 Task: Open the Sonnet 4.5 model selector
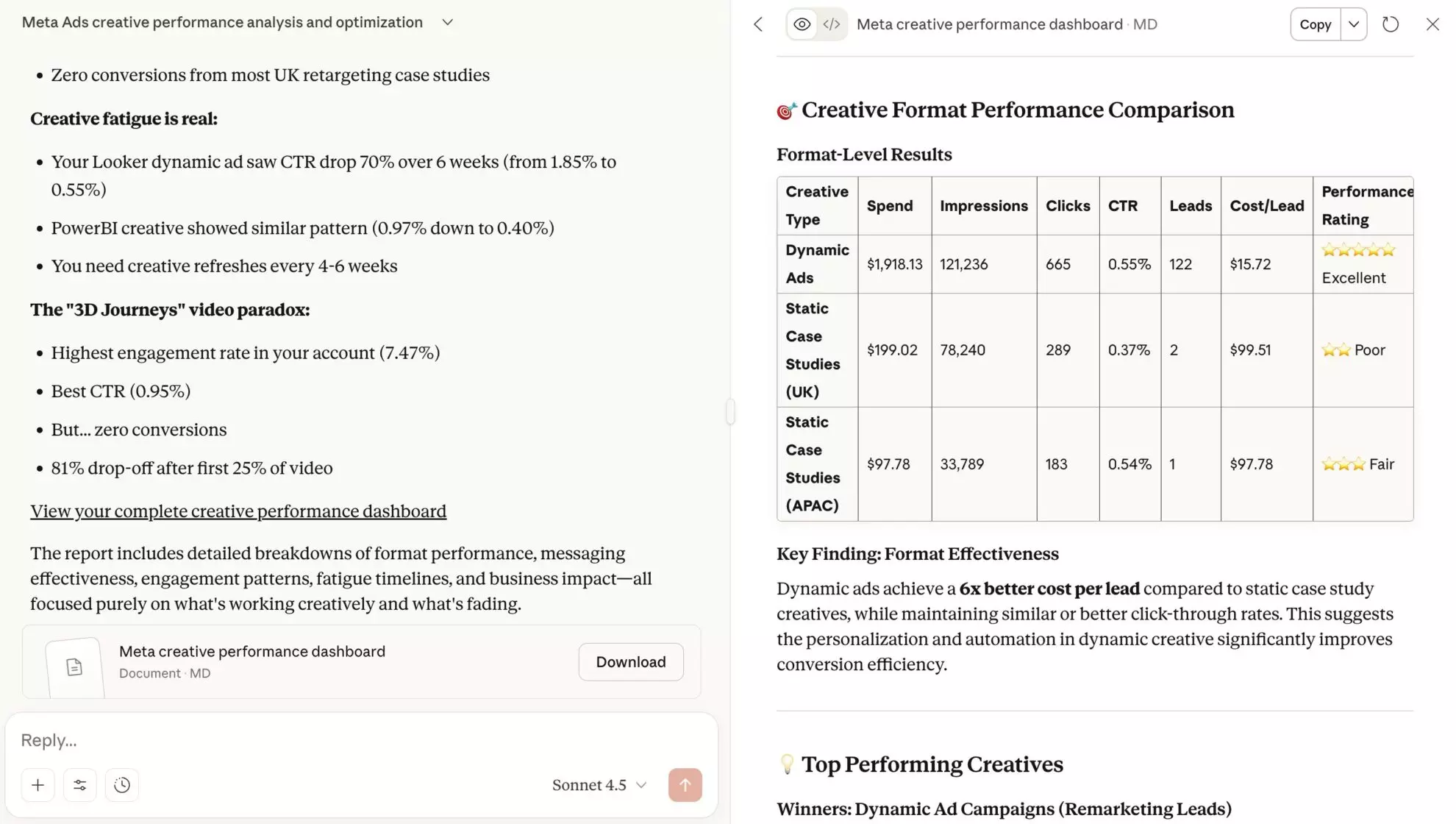(599, 785)
